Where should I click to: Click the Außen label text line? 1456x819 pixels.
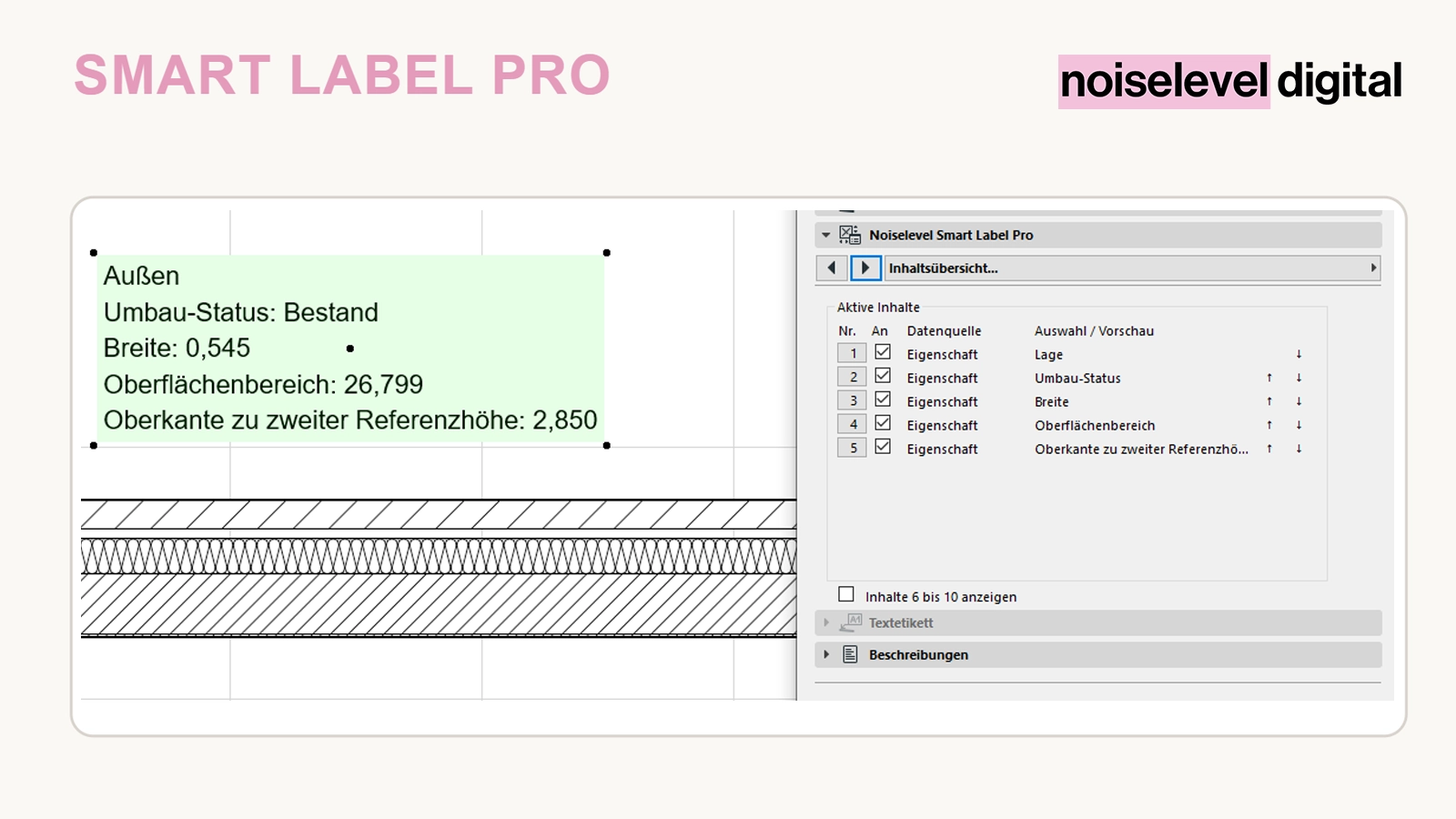[141, 276]
